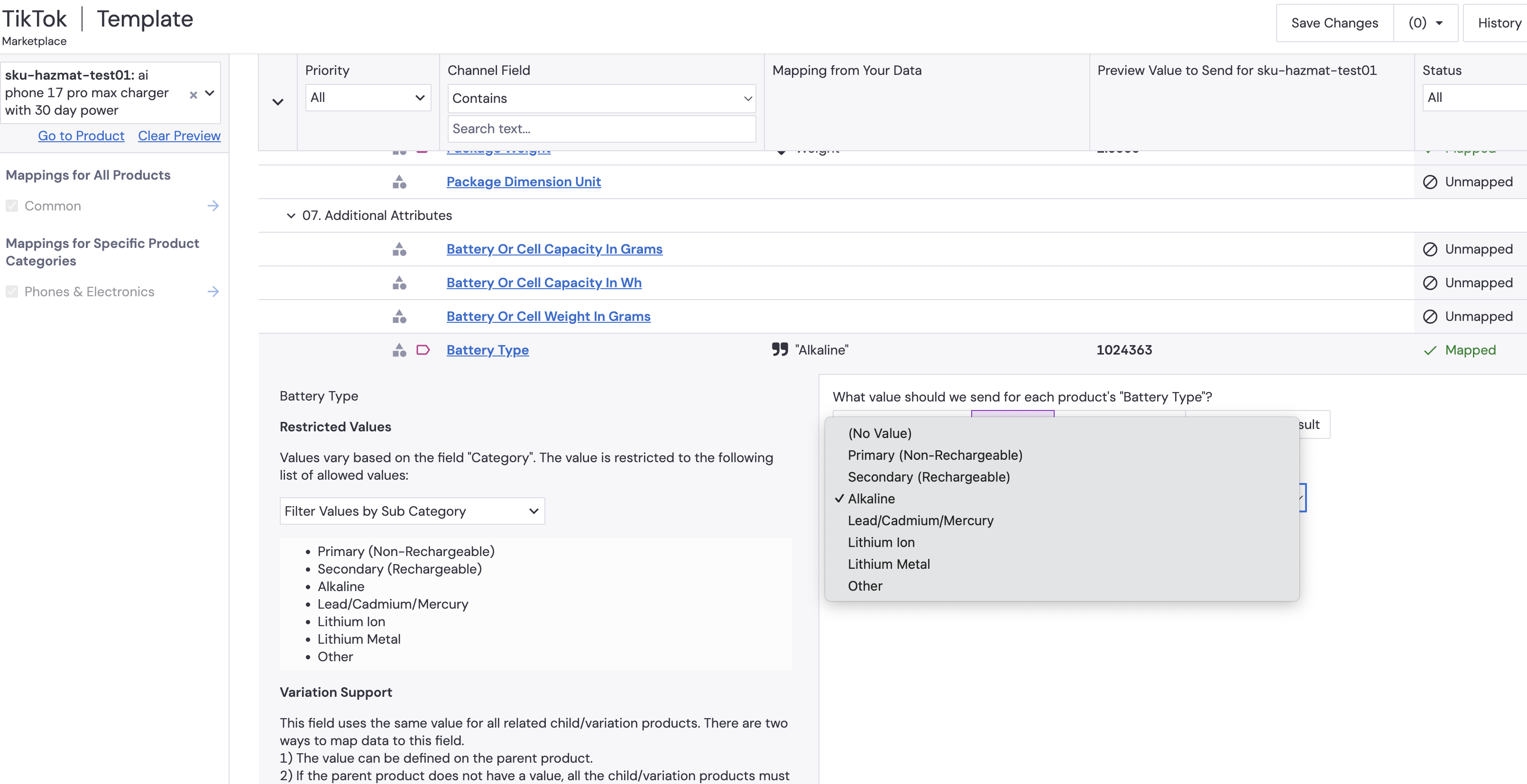This screenshot has height=784, width=1527.
Task: Toggle the Phones & Electronics checkbox
Action: pyautogui.click(x=12, y=292)
